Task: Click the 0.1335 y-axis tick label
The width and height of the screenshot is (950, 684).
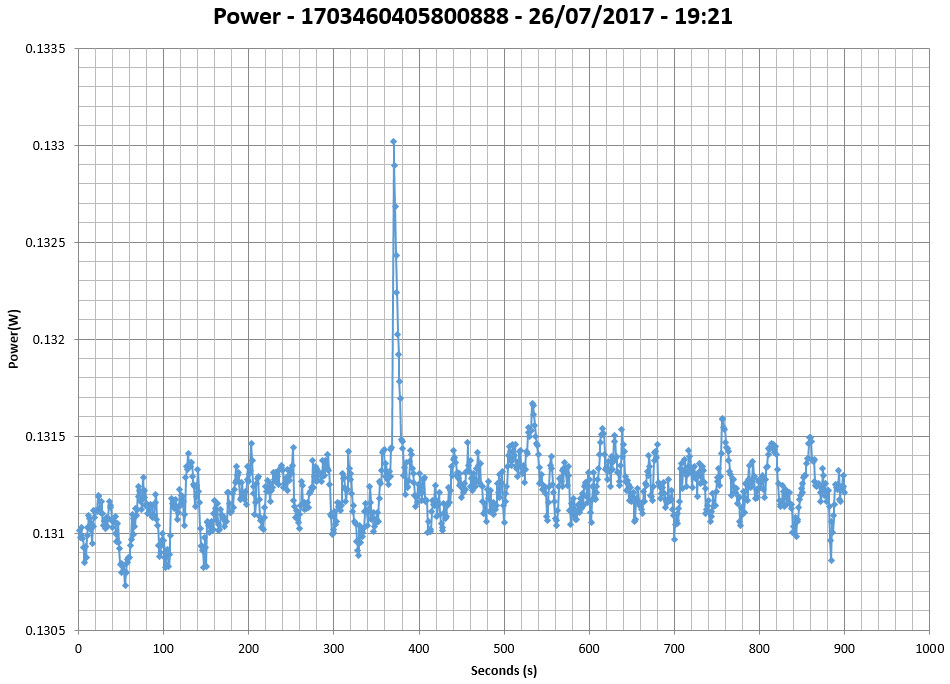Action: click(44, 49)
